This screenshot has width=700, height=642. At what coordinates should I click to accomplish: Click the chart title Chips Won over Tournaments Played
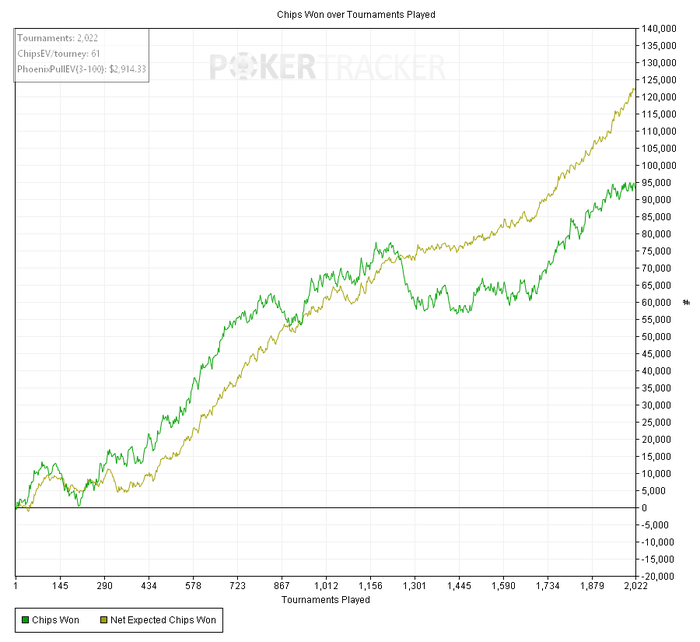point(356,14)
